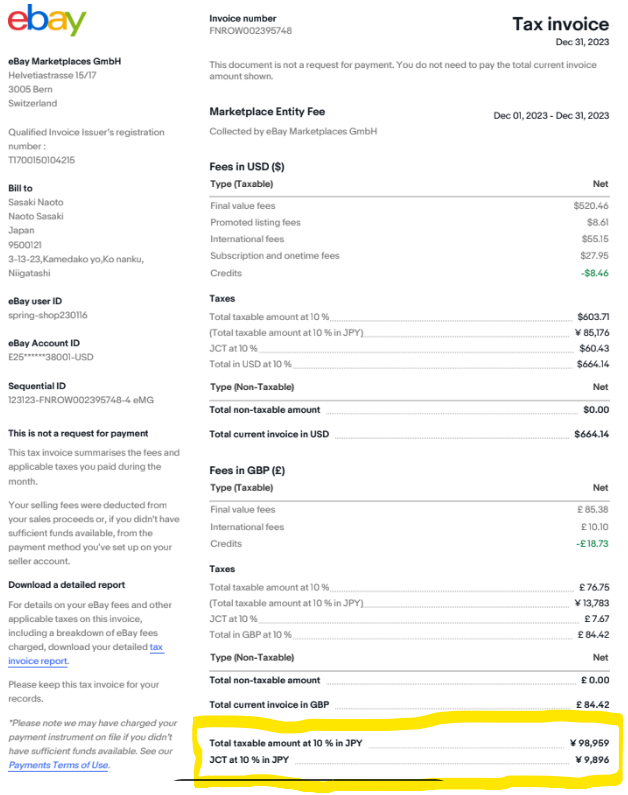Select JCT at 10 % in JPY ¥ 9,896

[592, 760]
